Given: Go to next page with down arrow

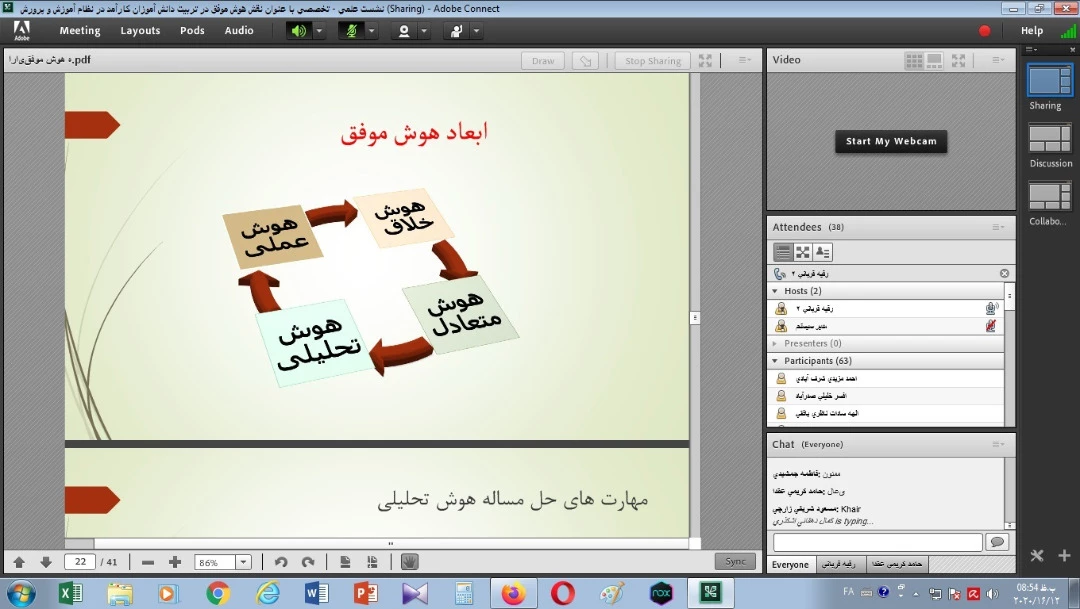Looking at the screenshot, I should pyautogui.click(x=46, y=562).
